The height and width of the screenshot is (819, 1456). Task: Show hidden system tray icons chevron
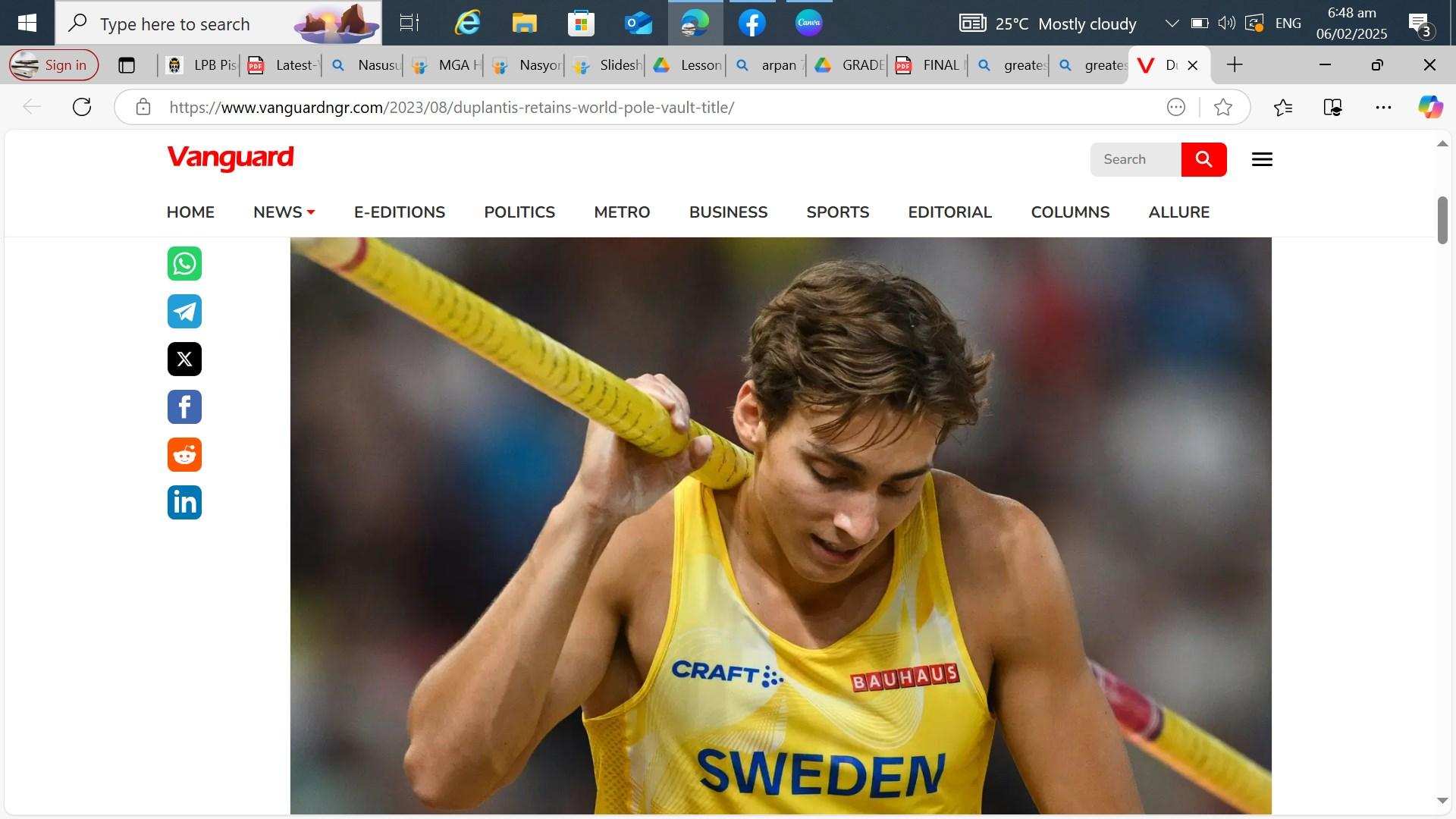1172,24
